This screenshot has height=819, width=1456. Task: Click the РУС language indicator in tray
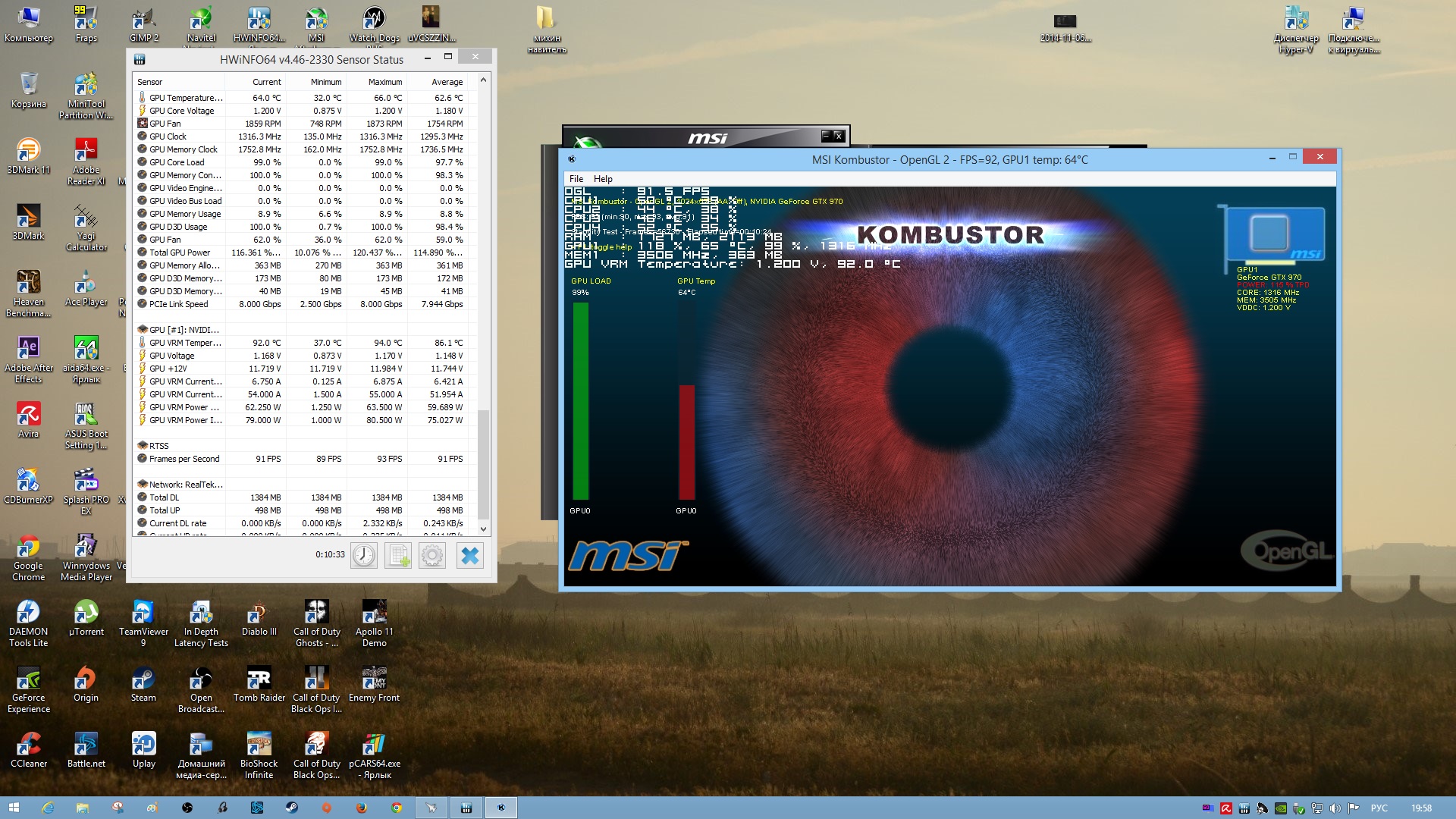[x=1379, y=808]
